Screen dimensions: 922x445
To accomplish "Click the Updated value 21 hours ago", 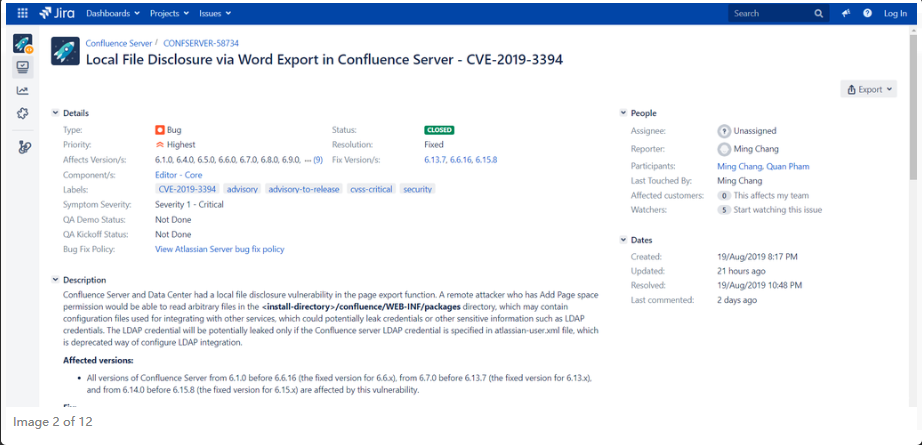I will coord(741,271).
